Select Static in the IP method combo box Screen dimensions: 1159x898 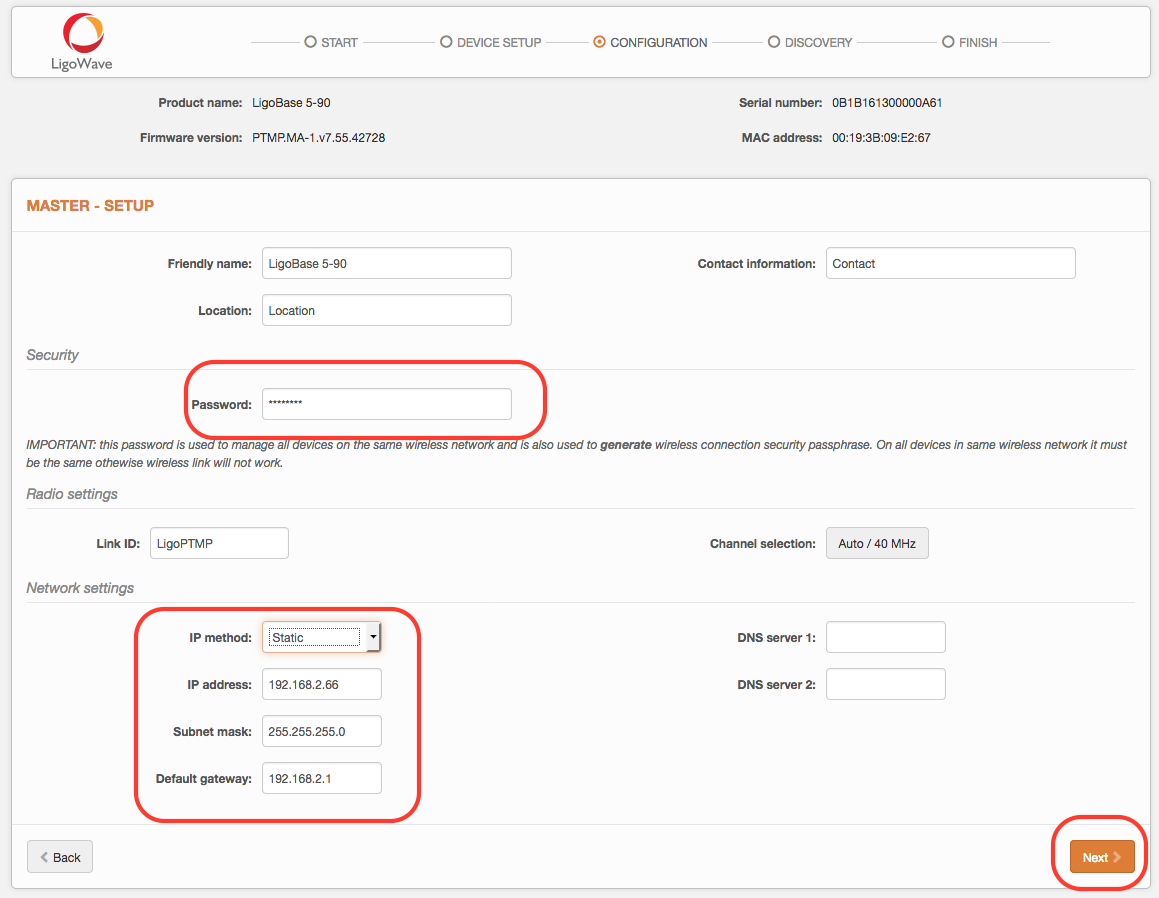(x=310, y=636)
